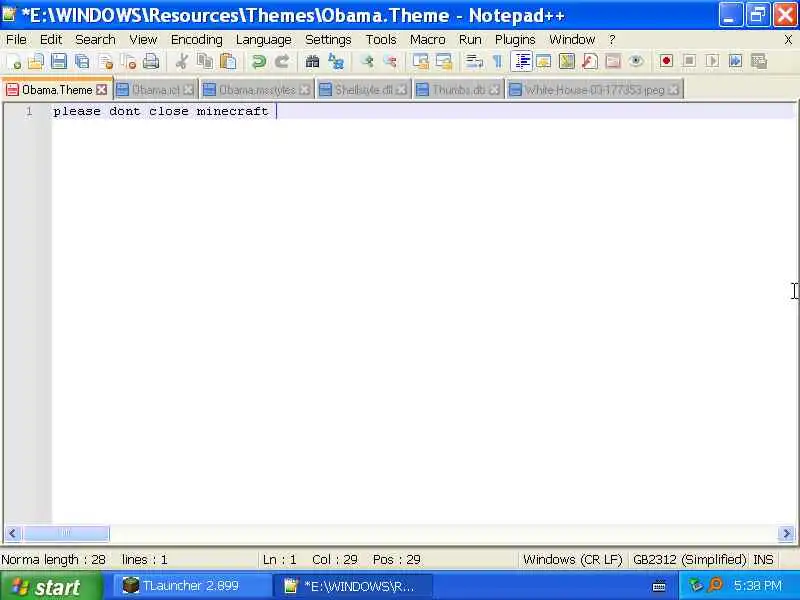Toggle INS insert mode in status bar
This screenshot has width=800, height=600.
pos(763,560)
